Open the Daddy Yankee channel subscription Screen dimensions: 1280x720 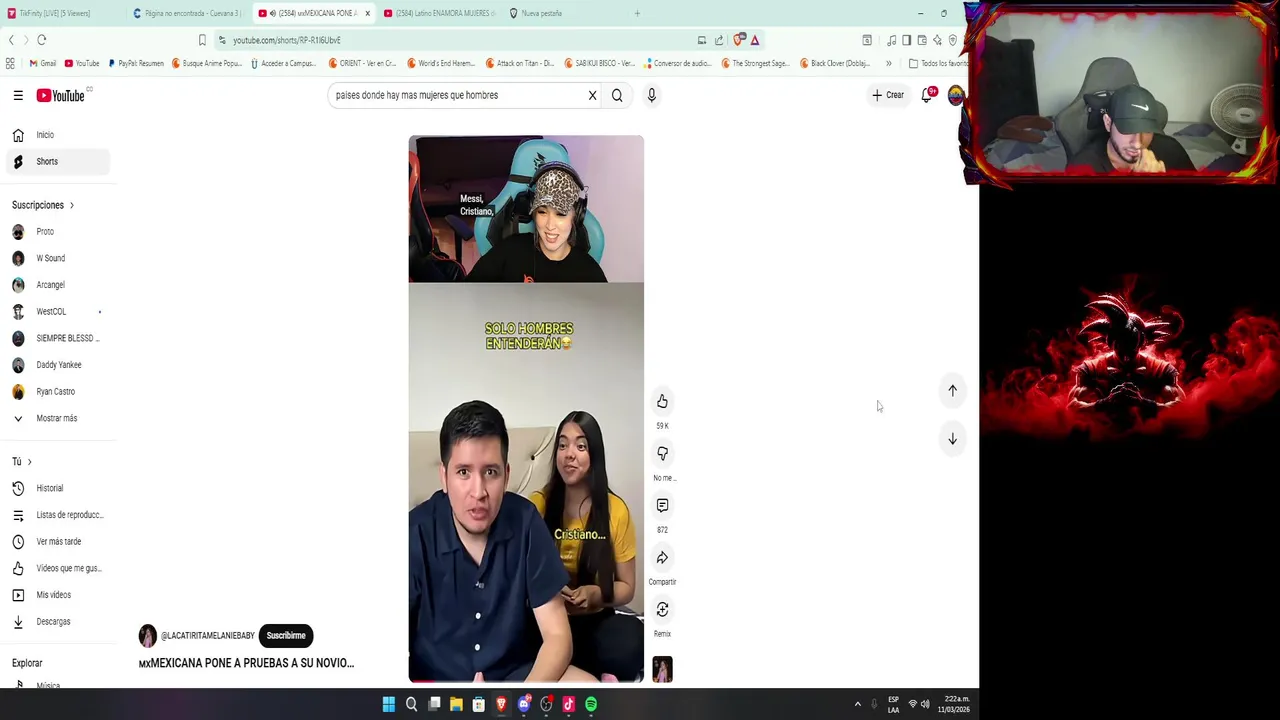pyautogui.click(x=58, y=365)
